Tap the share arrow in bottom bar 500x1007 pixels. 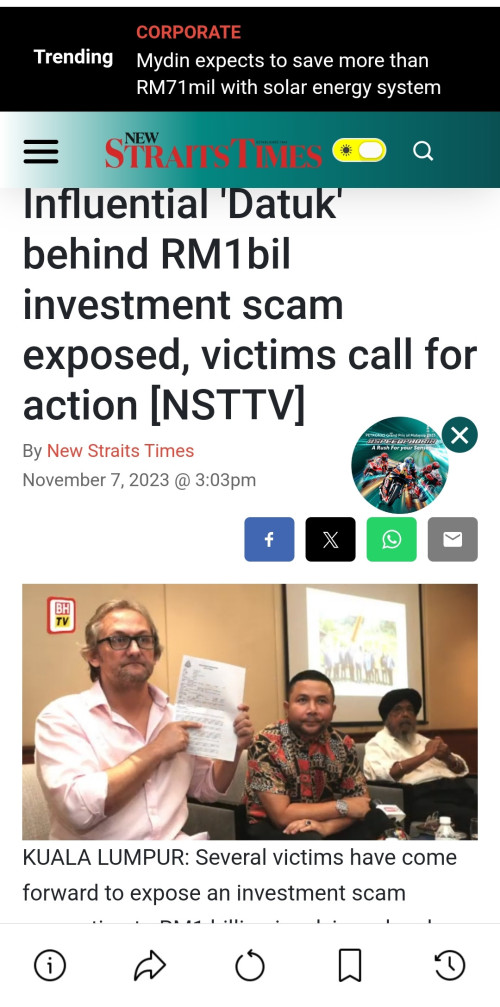click(x=150, y=965)
